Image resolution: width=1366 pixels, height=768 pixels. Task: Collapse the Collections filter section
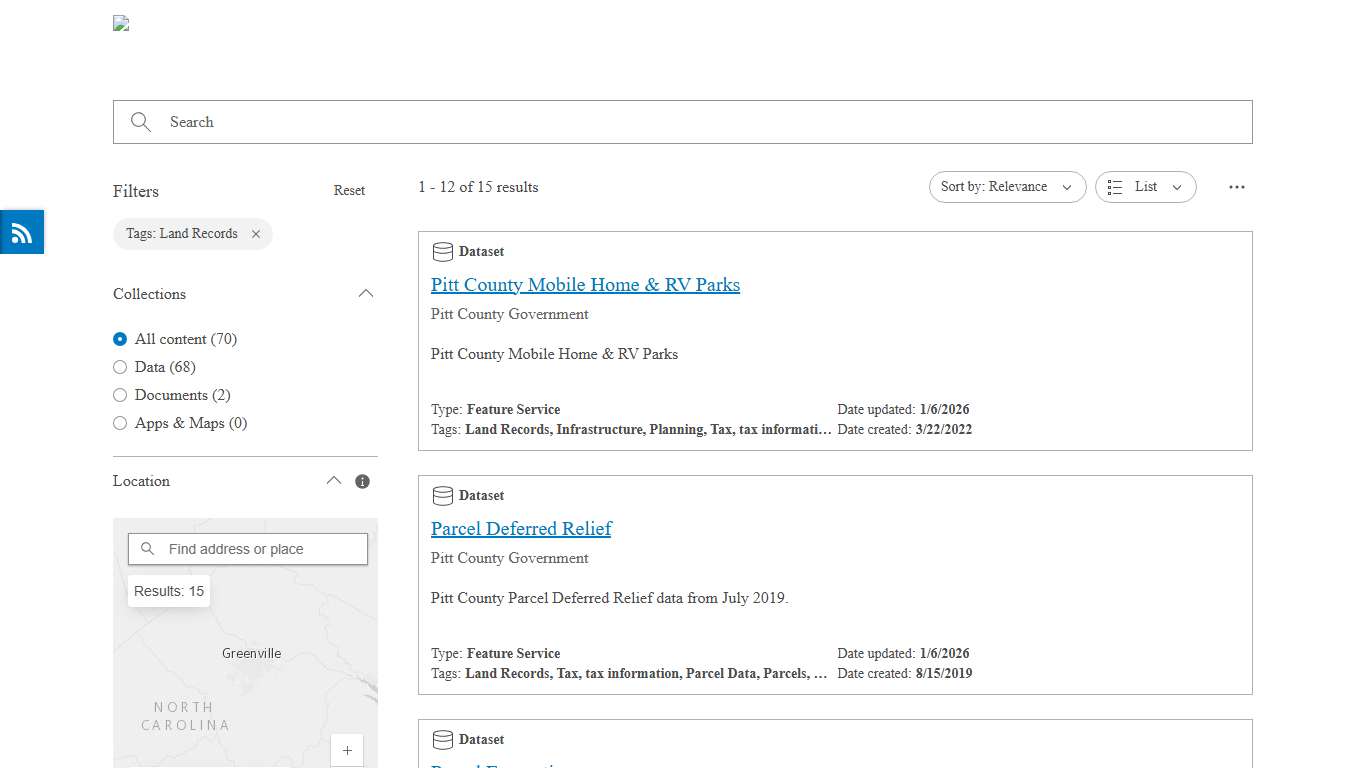click(x=366, y=294)
